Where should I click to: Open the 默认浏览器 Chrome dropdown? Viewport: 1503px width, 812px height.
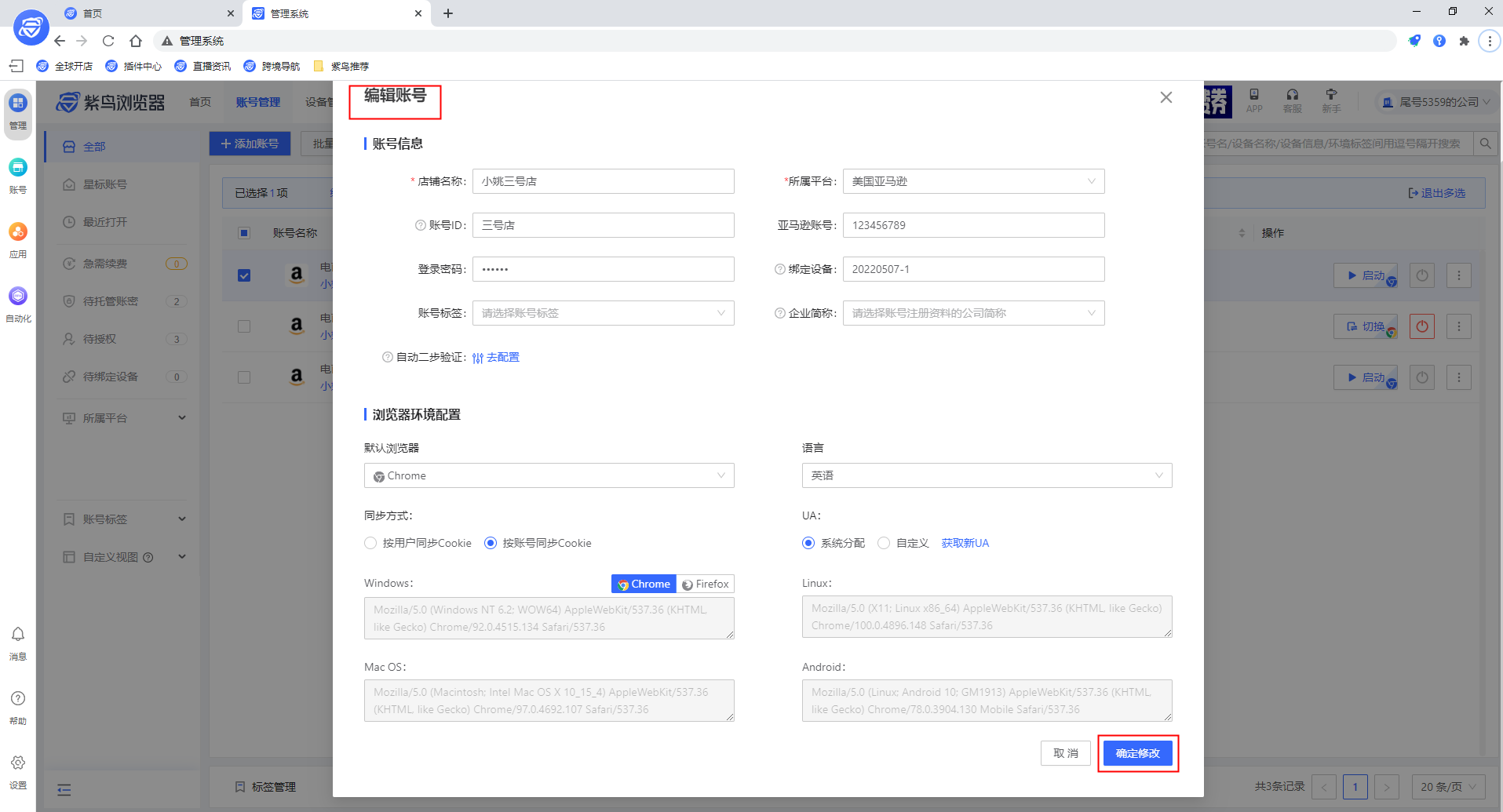point(548,475)
